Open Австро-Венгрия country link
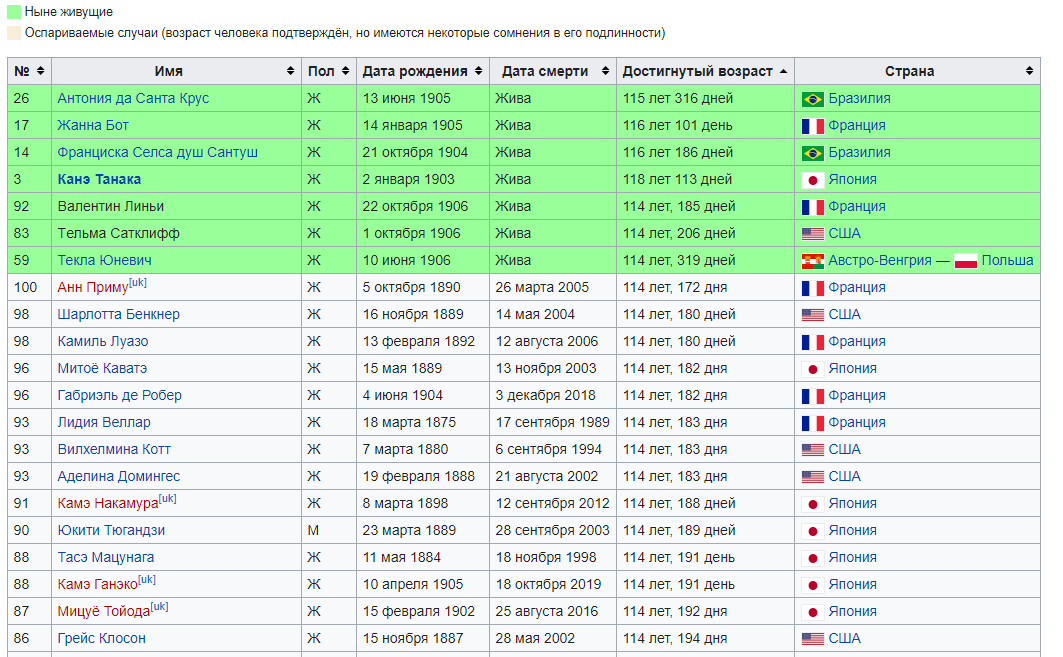 (x=880, y=260)
